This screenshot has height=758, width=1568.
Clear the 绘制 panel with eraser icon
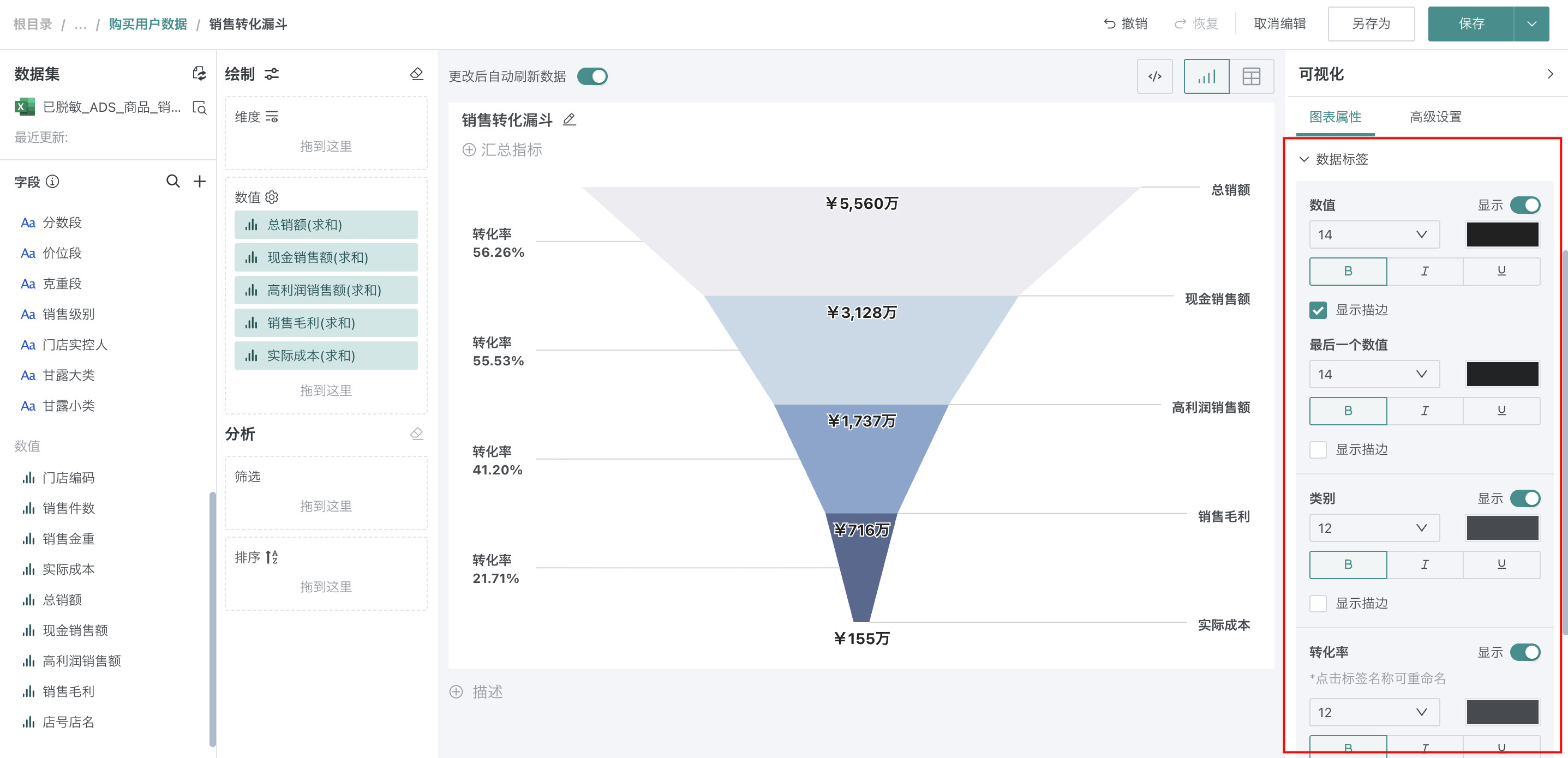tap(416, 74)
